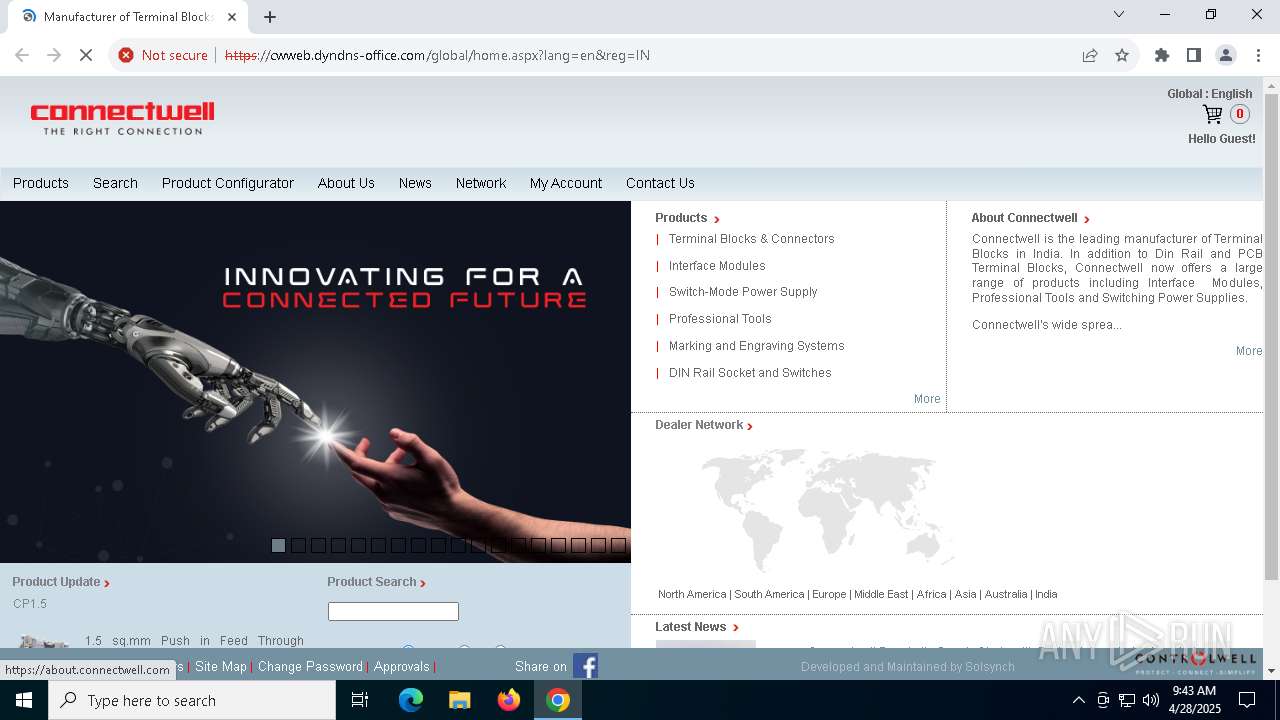This screenshot has width=1280, height=720.
Task: Select North America dealer region
Action: coord(692,594)
